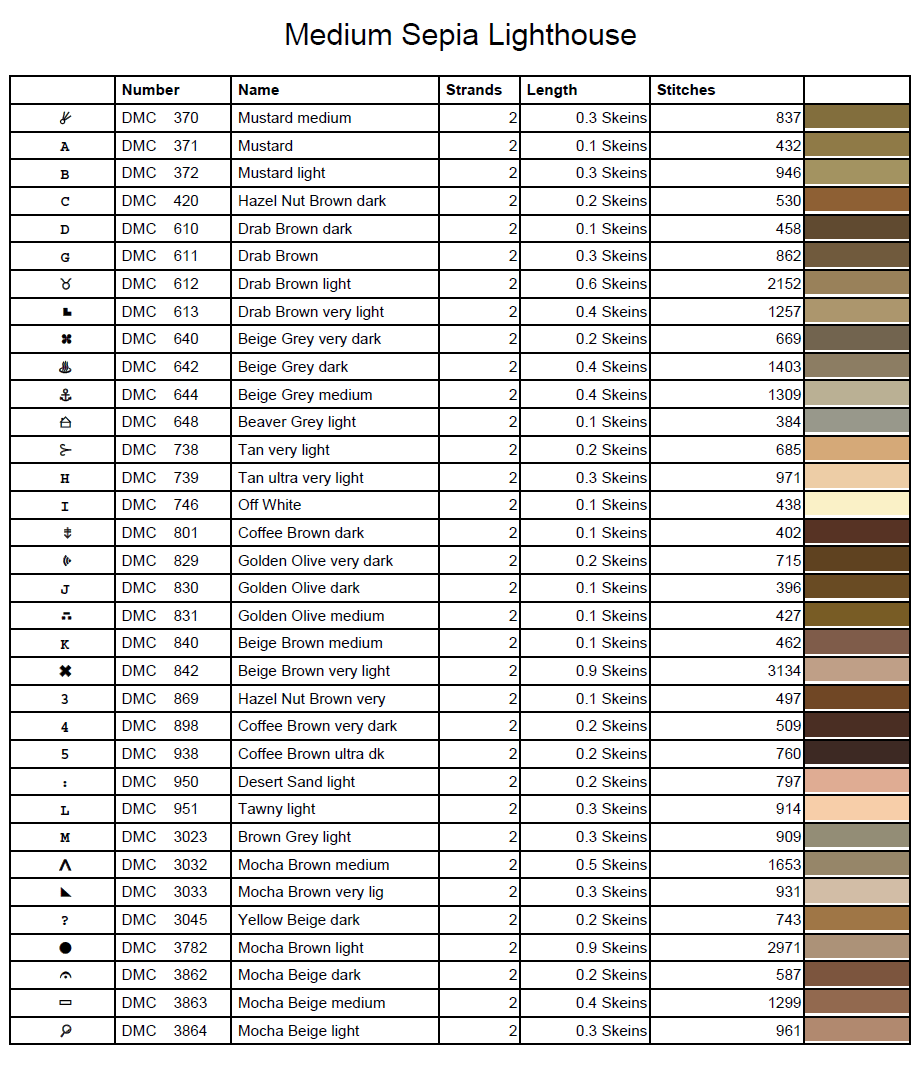The width and height of the screenshot is (914, 1092).
Task: Select the Coffee Brown ultra dk swatch
Action: (856, 754)
